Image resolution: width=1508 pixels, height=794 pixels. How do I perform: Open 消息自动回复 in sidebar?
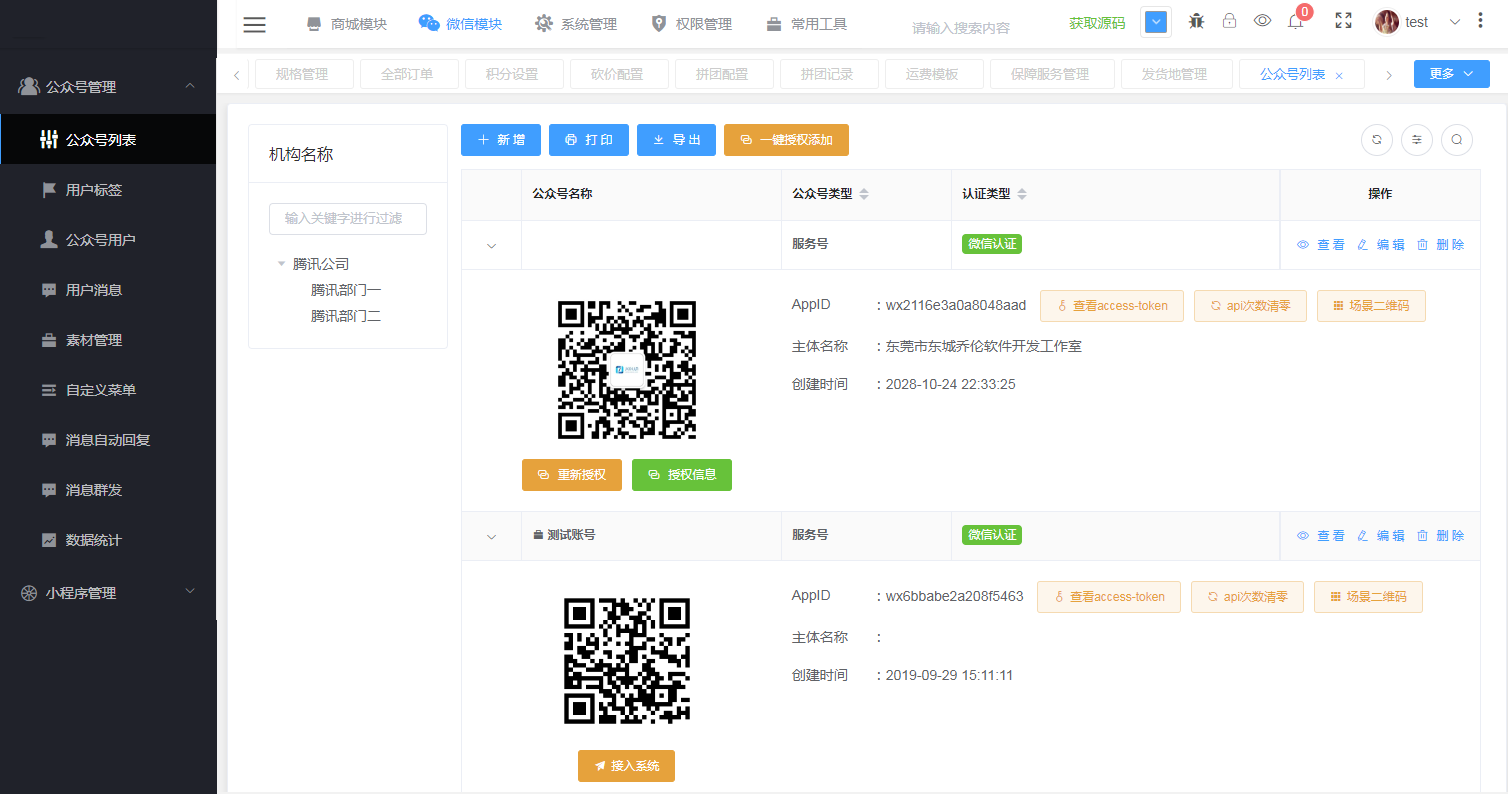click(108, 440)
